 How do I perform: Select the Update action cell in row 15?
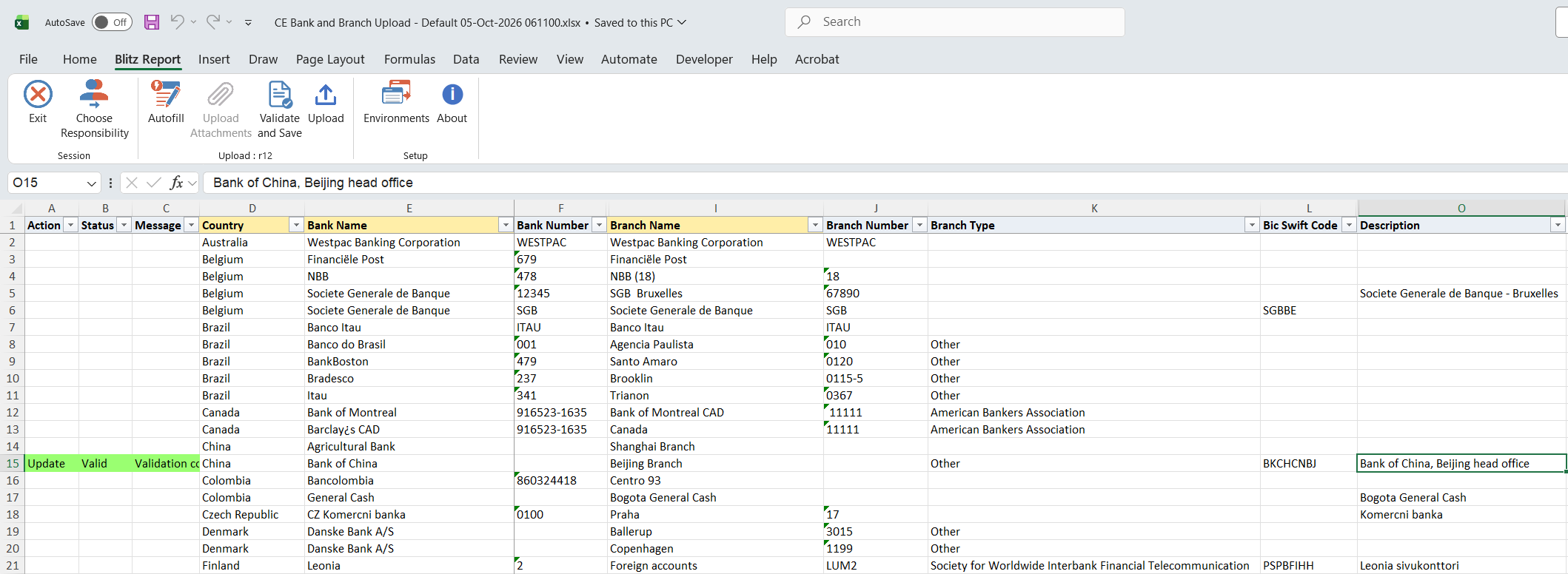[51, 463]
